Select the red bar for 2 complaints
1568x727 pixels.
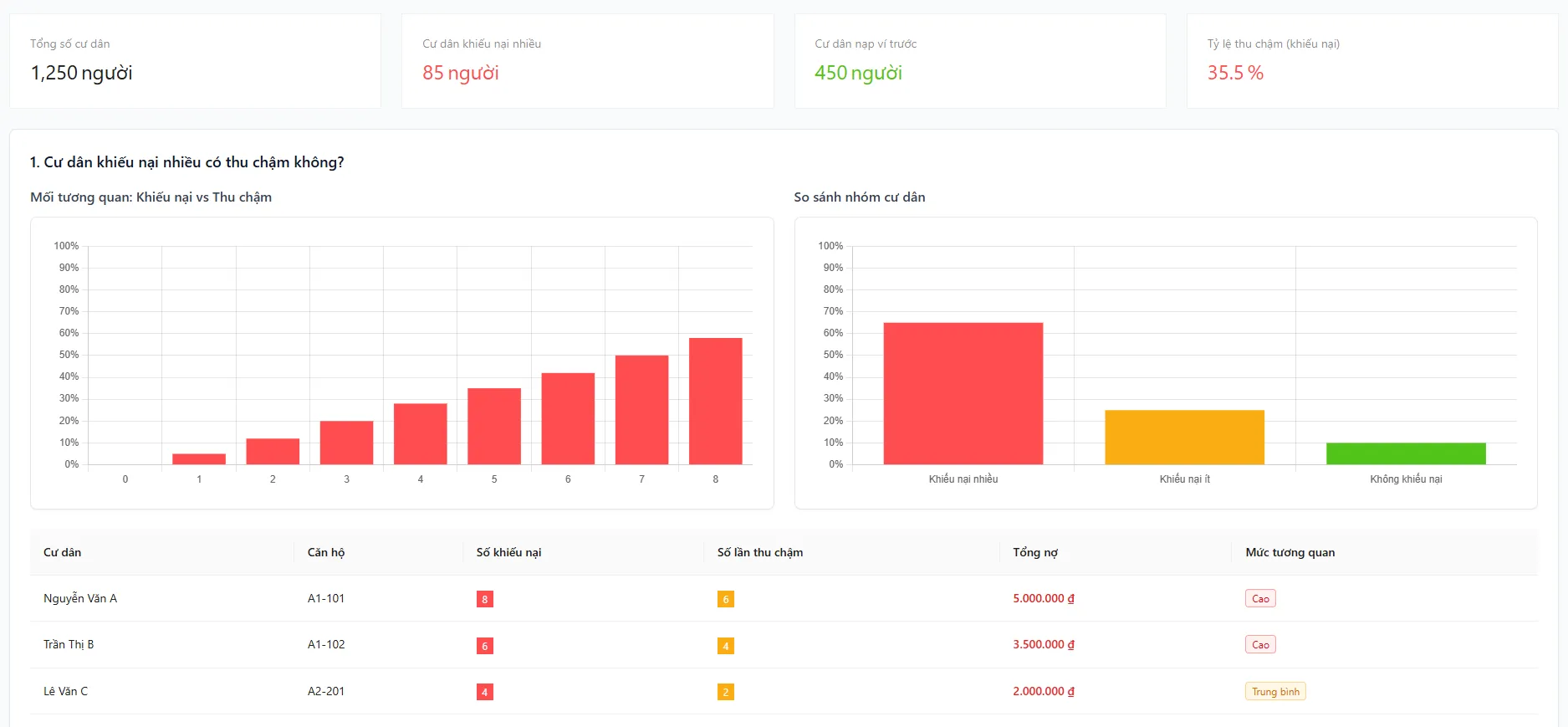tap(273, 451)
